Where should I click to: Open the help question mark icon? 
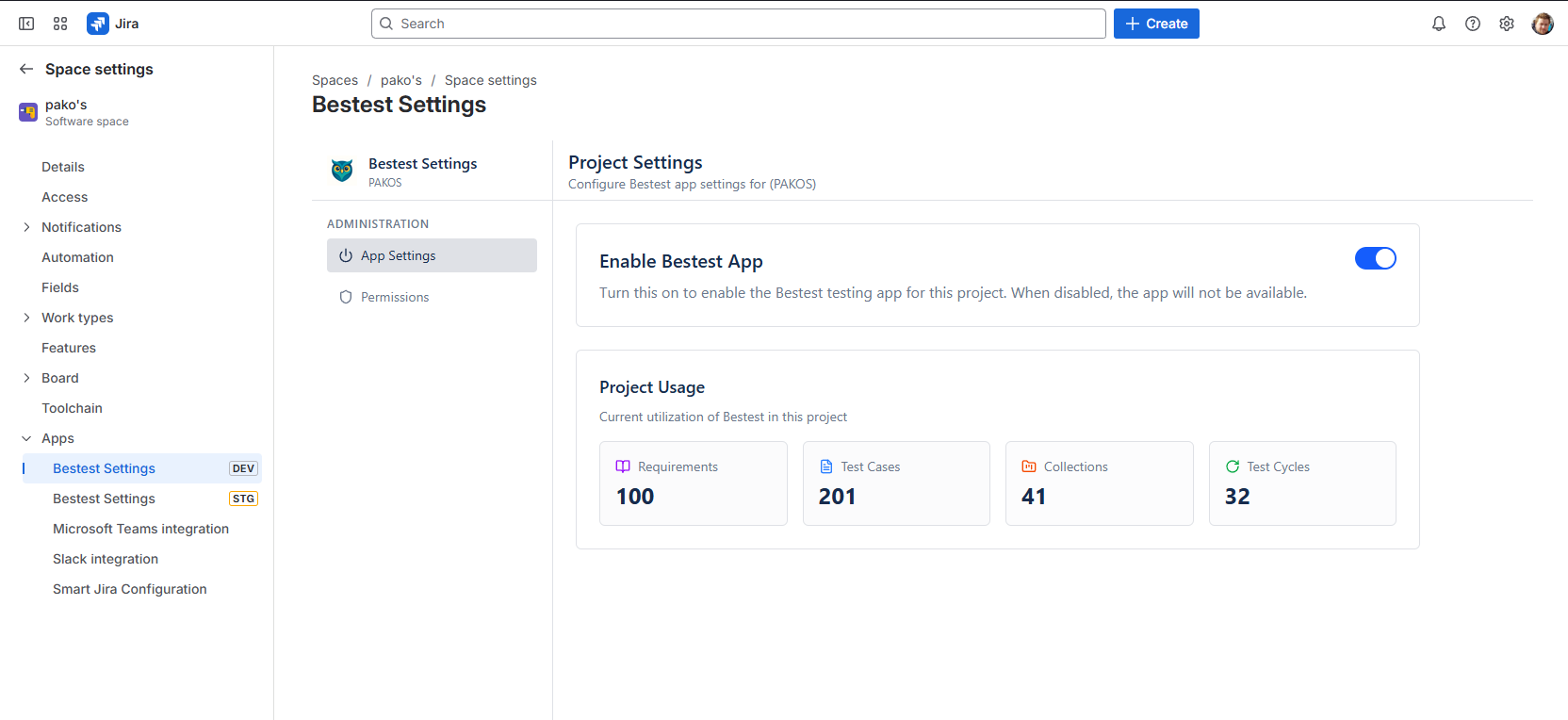coord(1472,24)
